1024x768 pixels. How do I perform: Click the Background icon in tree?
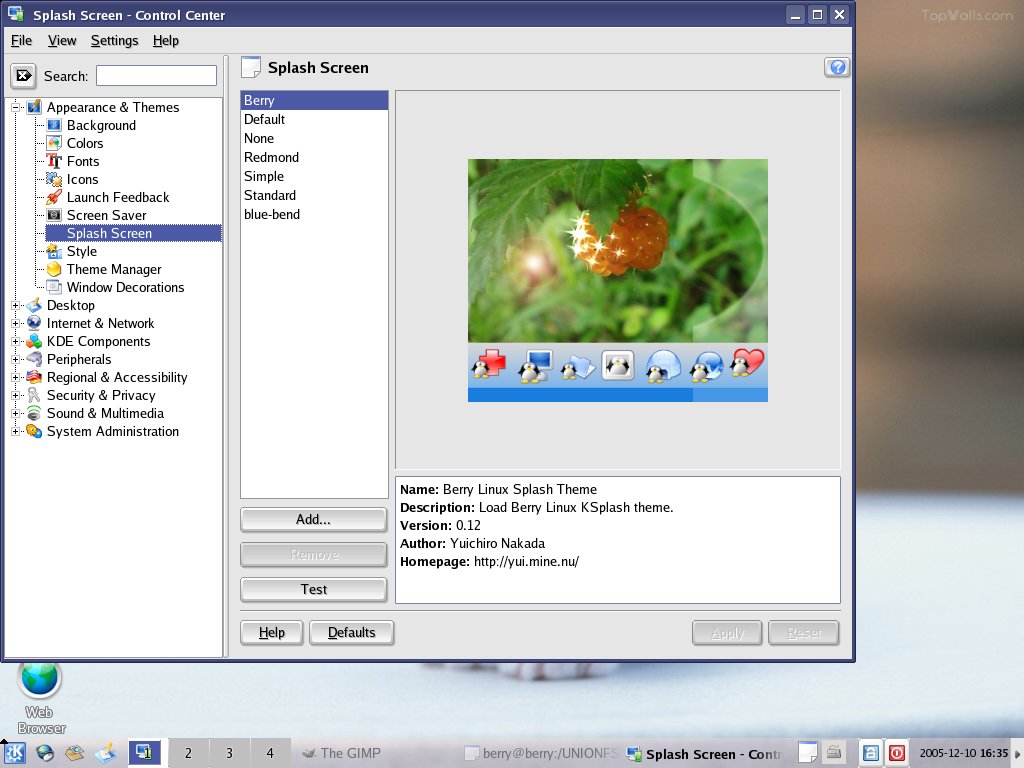click(x=54, y=125)
